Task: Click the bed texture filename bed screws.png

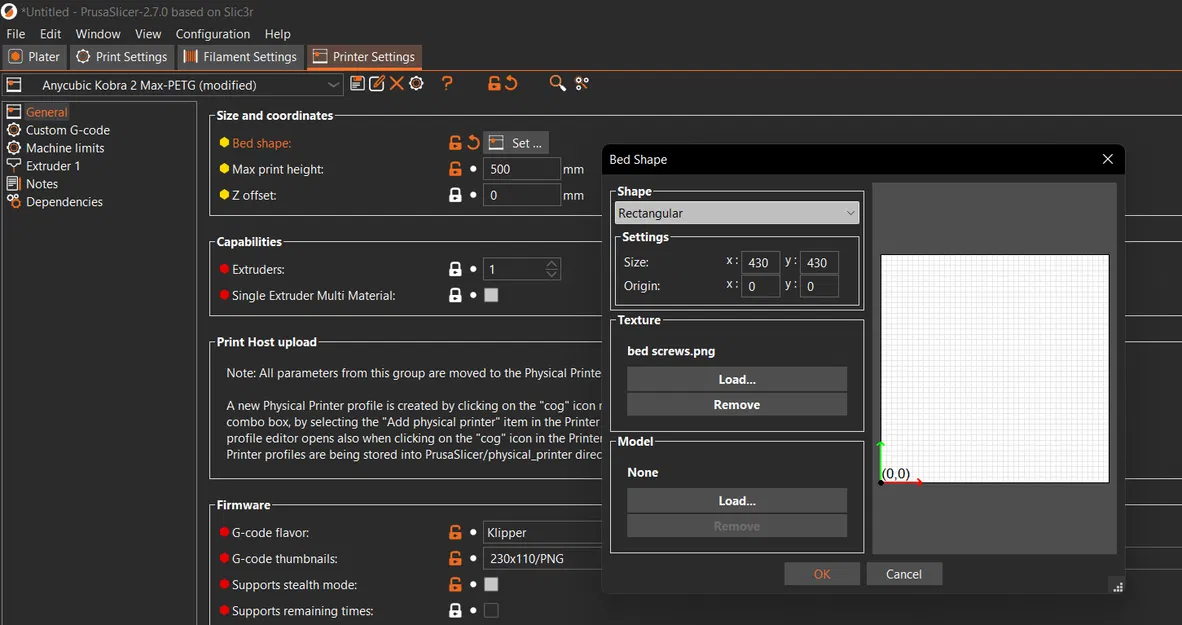Action: point(671,351)
